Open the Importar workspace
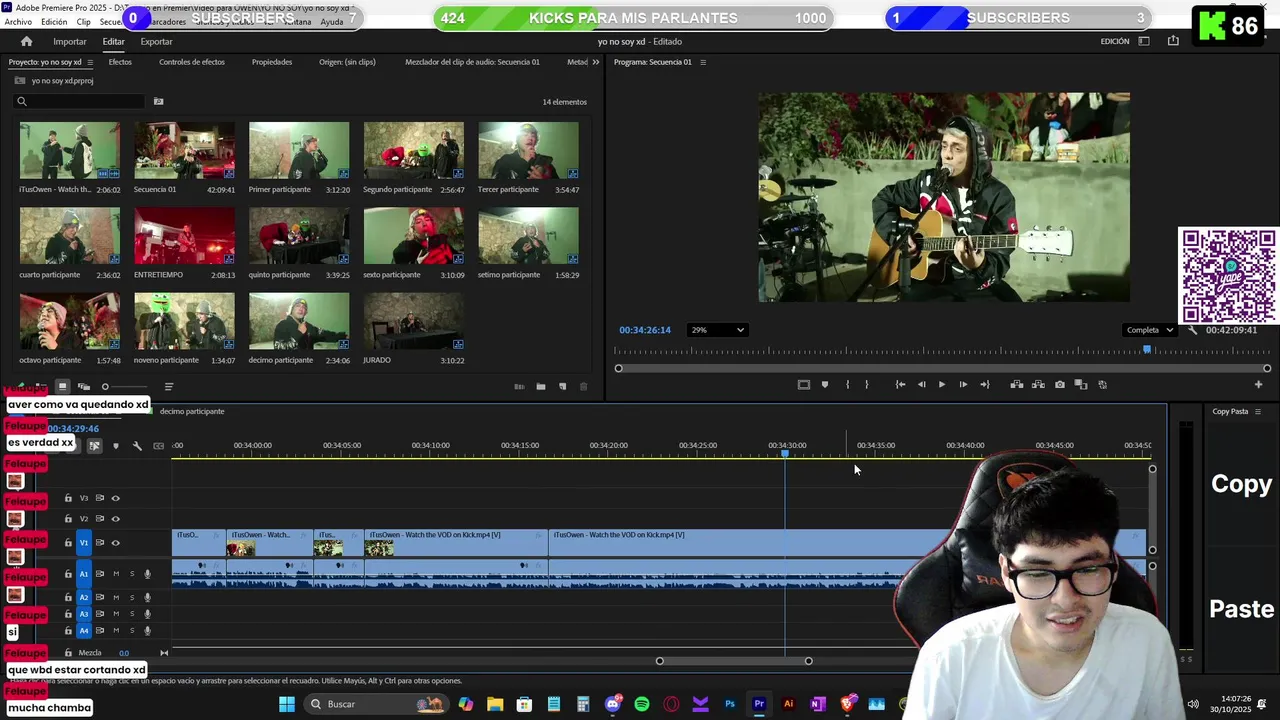The width and height of the screenshot is (1280, 720). tap(70, 41)
